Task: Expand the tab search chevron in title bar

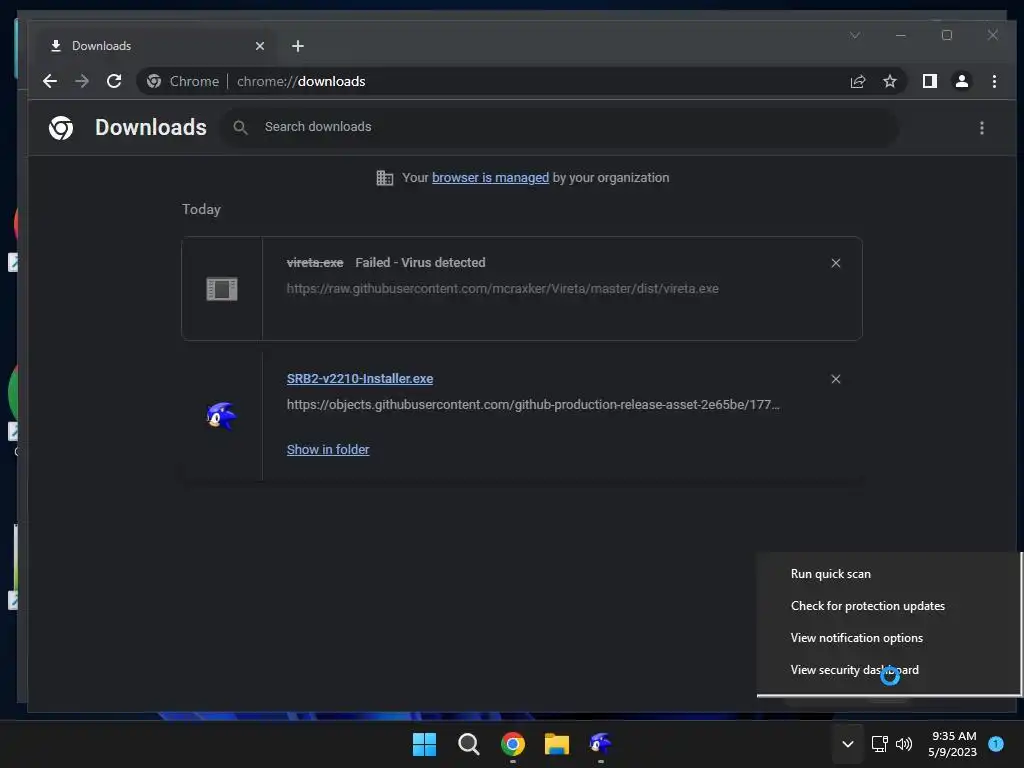Action: 855,35
